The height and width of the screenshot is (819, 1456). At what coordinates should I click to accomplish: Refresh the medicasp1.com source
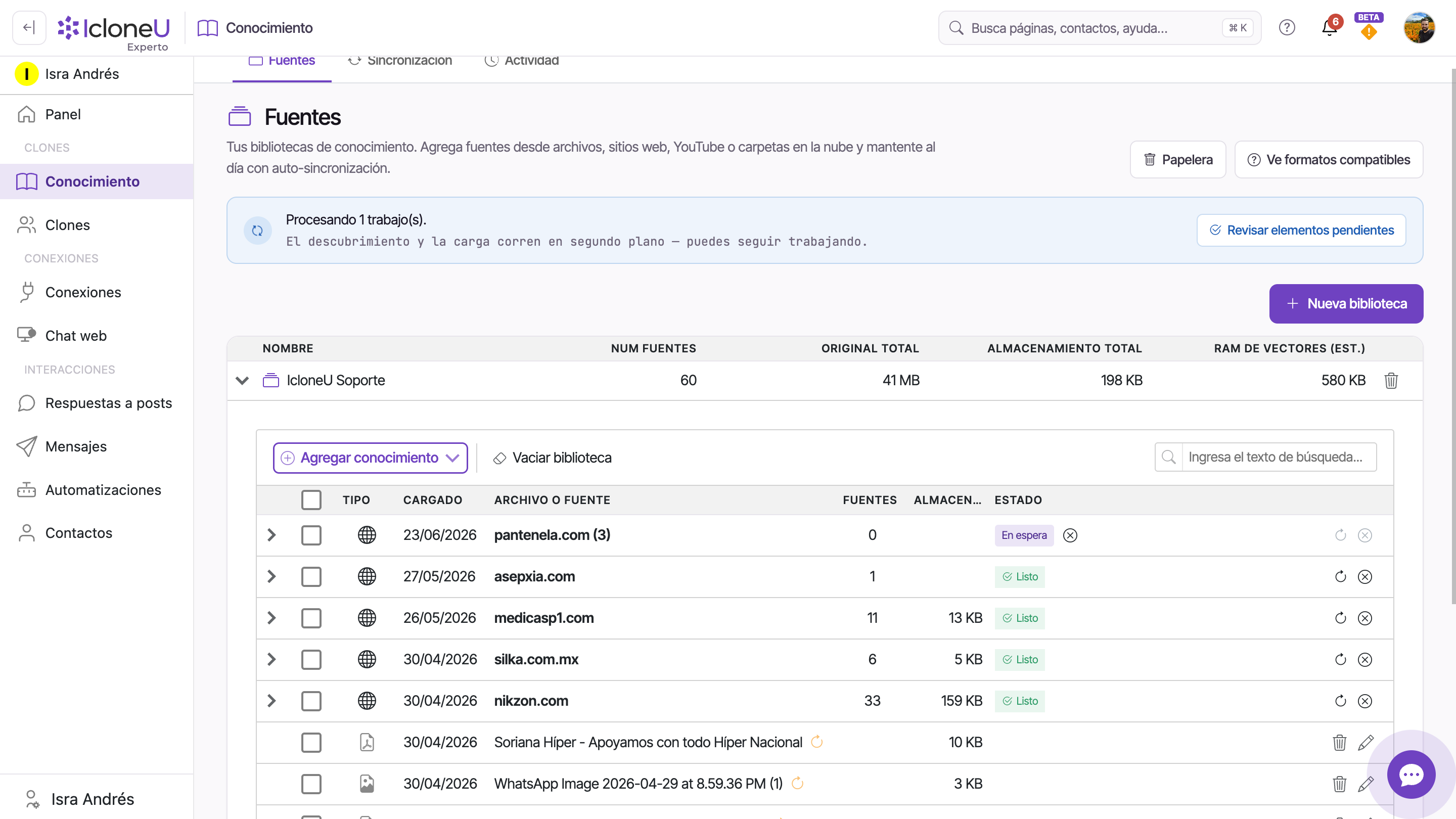[1340, 618]
